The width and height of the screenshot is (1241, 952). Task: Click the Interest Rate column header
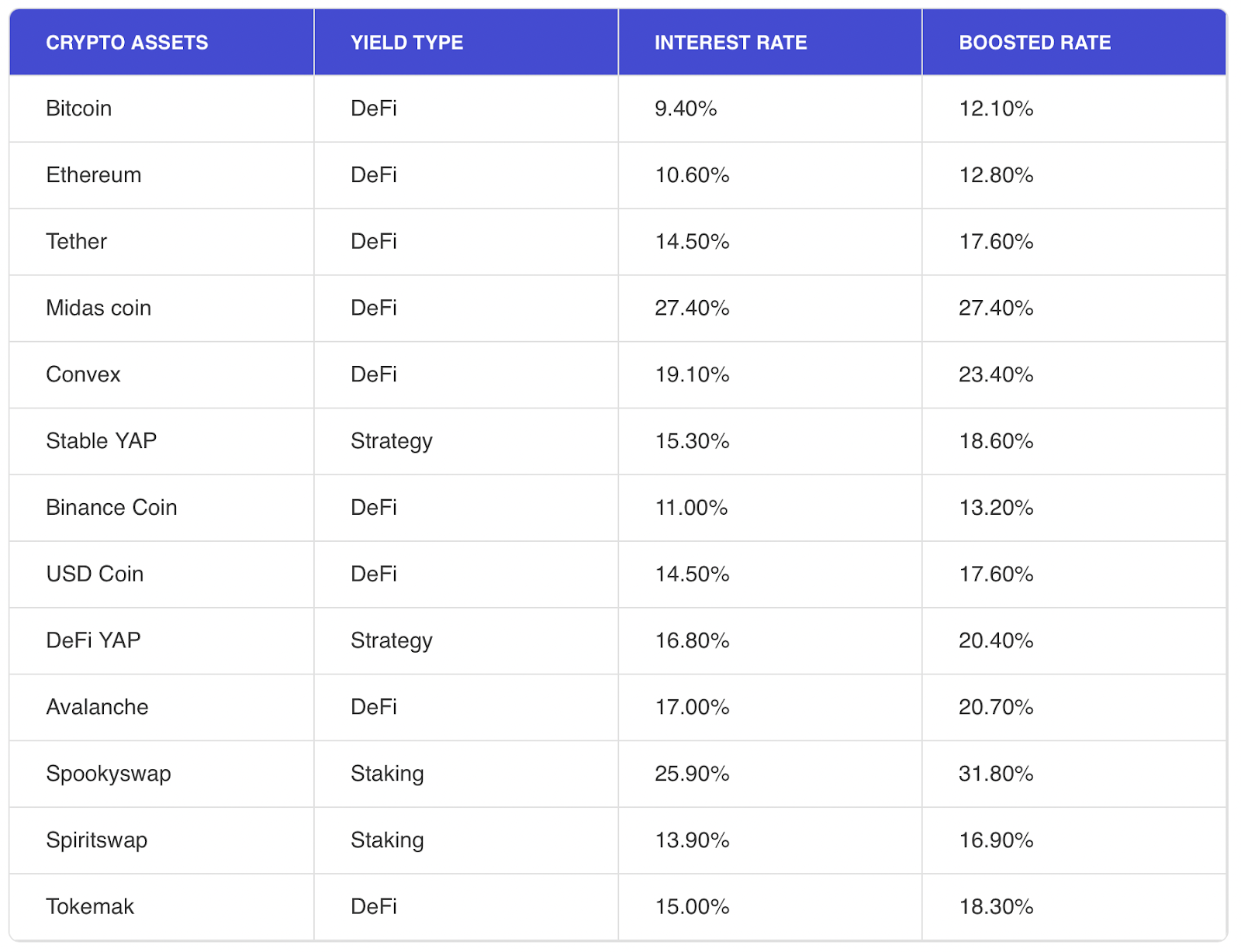[731, 43]
